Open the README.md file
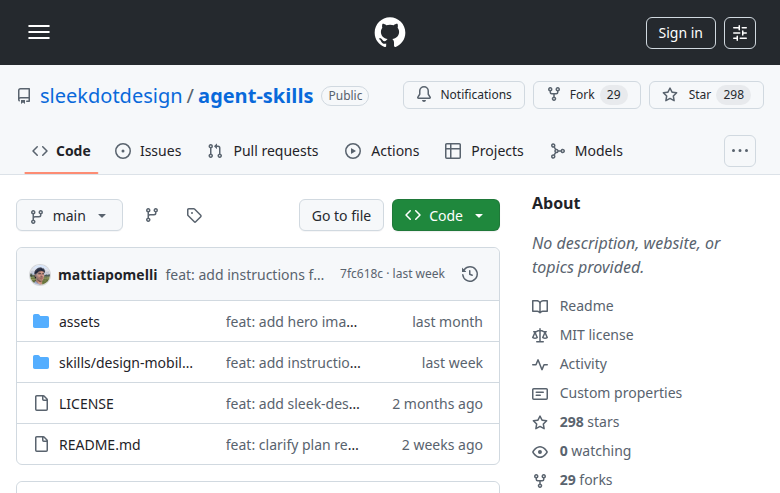This screenshot has height=493, width=780. point(99,445)
